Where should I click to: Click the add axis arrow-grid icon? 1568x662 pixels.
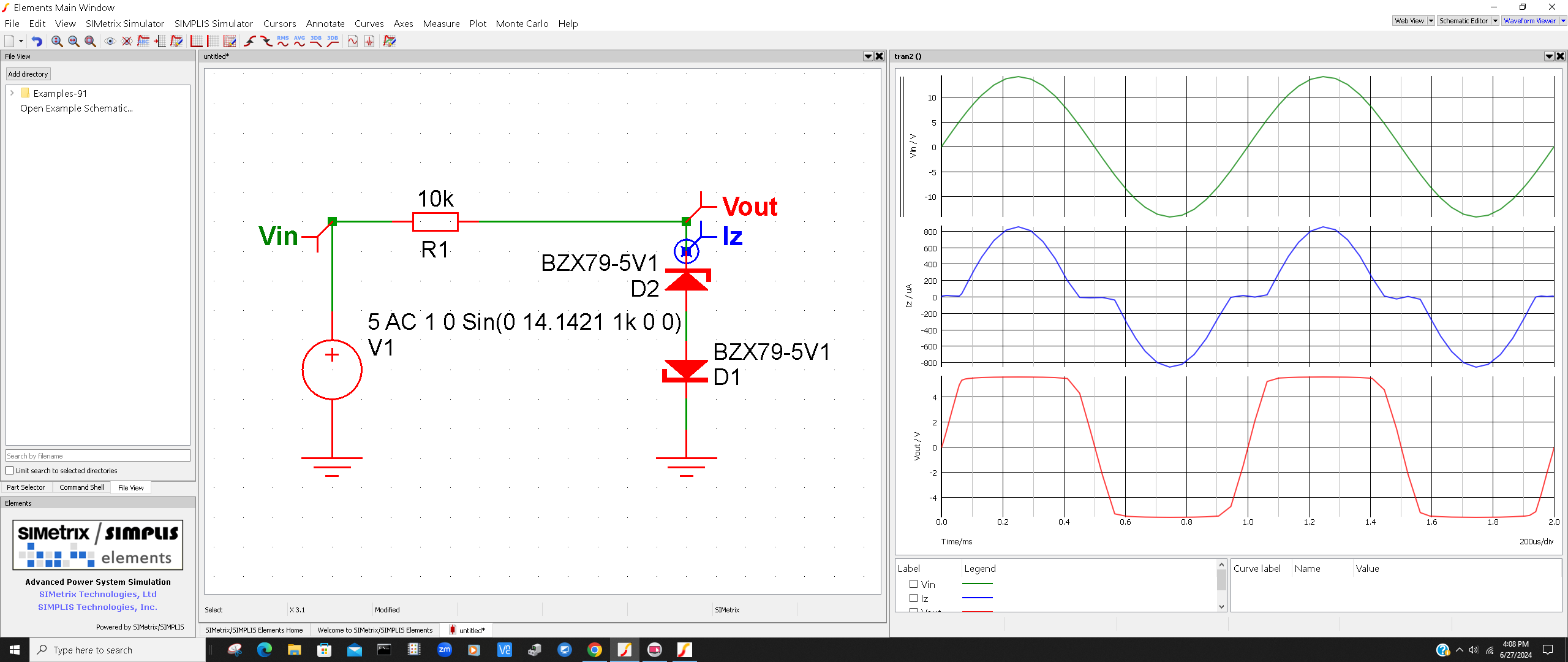[x=160, y=41]
